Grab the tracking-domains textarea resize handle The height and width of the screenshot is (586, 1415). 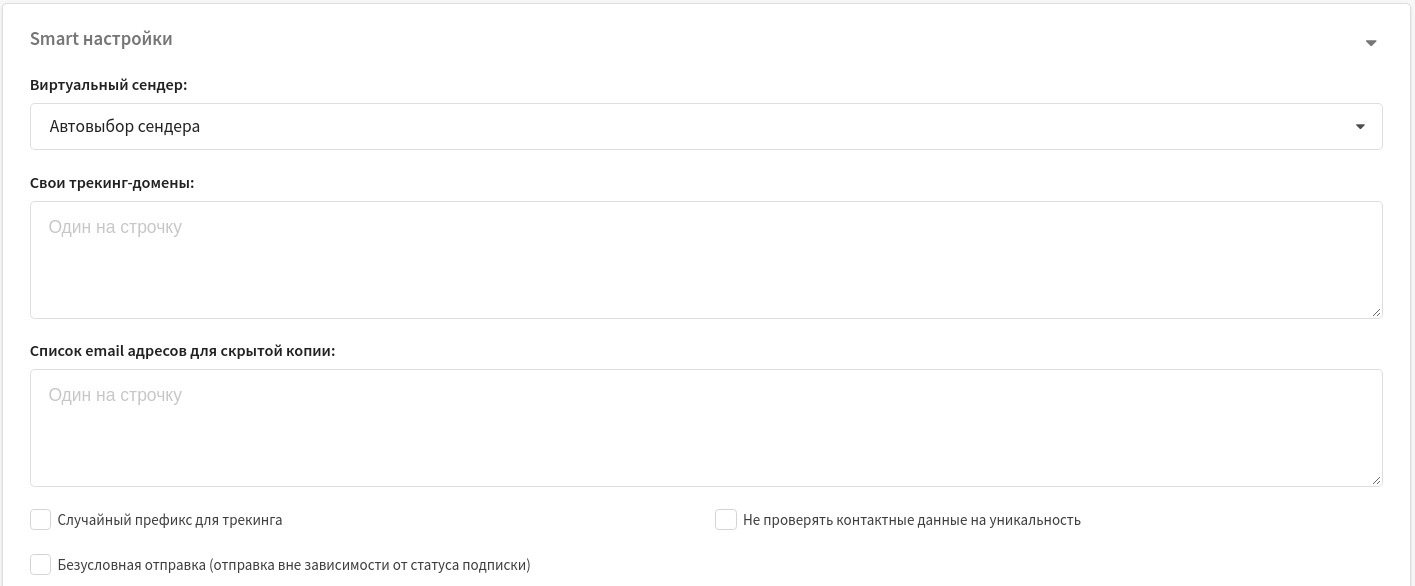(1377, 313)
